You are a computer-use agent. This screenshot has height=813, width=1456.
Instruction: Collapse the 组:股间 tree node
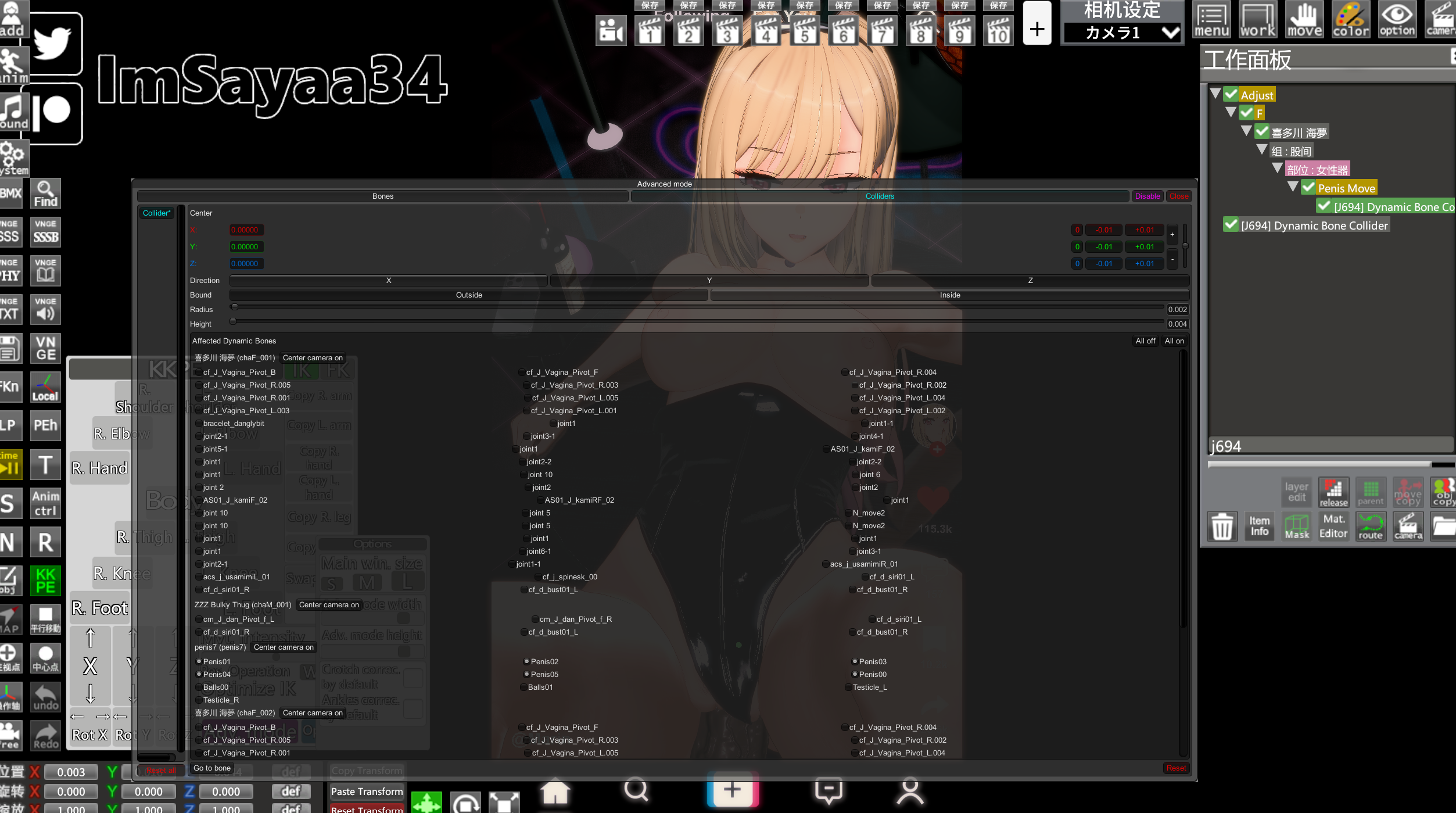(x=1261, y=150)
